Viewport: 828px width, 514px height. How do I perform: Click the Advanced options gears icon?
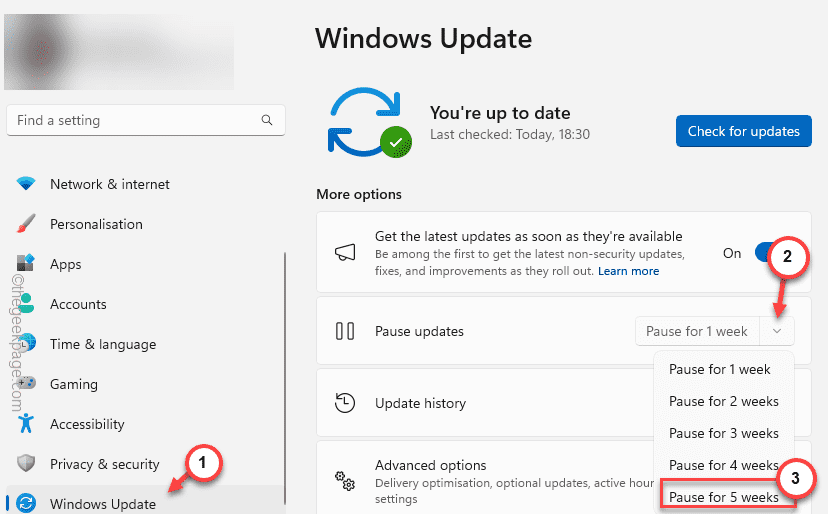click(x=345, y=481)
